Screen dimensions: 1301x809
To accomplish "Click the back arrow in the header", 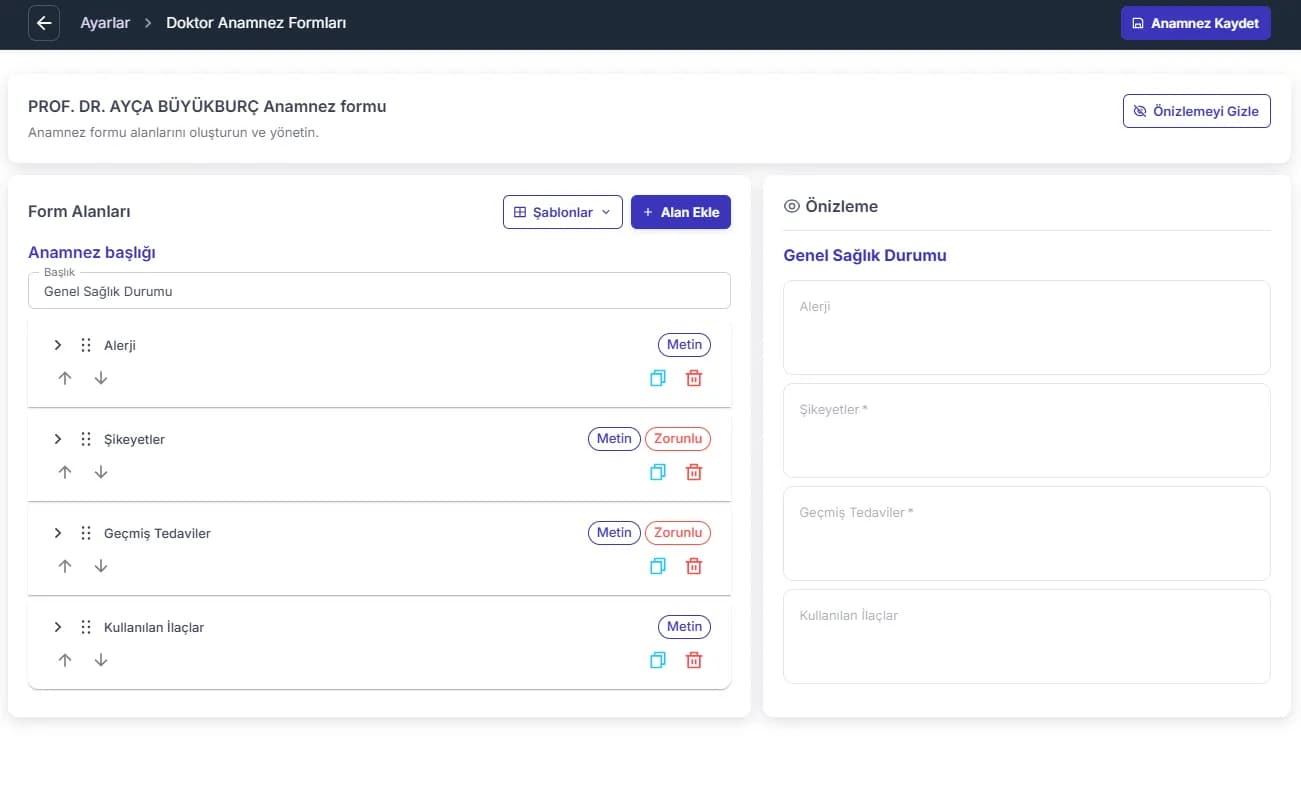I will (44, 22).
